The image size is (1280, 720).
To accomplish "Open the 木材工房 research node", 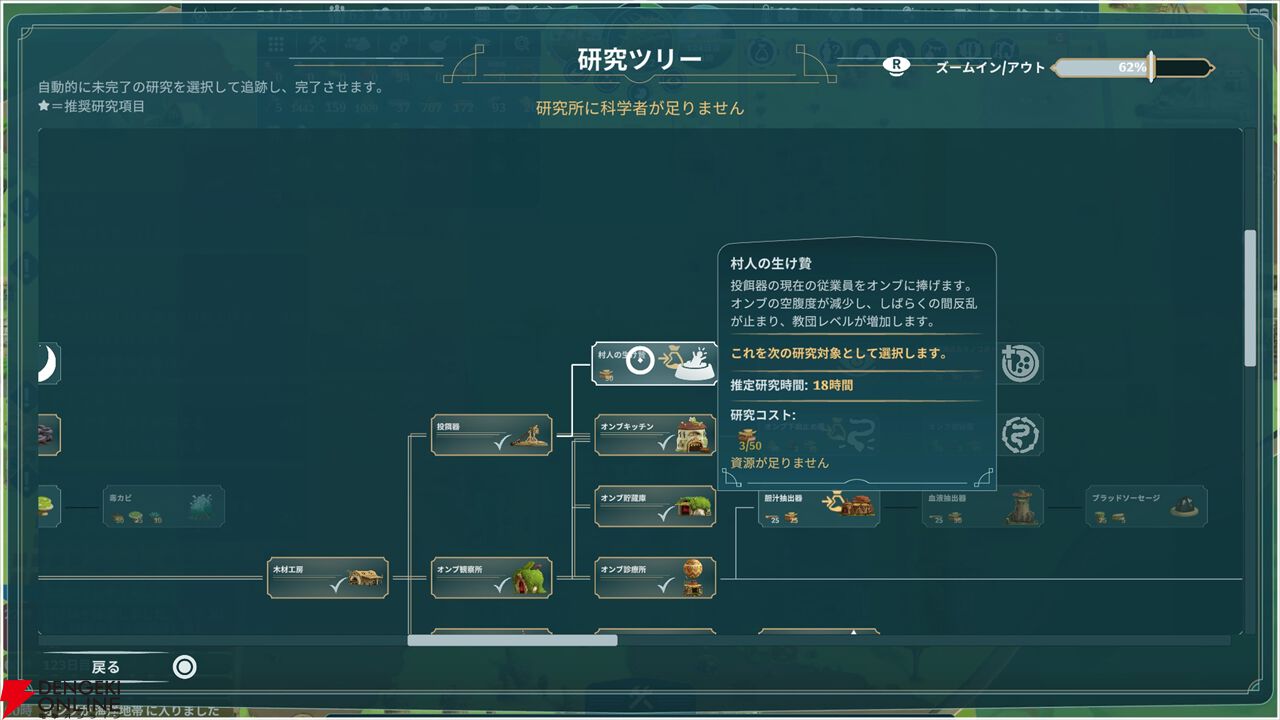I will coord(327,578).
